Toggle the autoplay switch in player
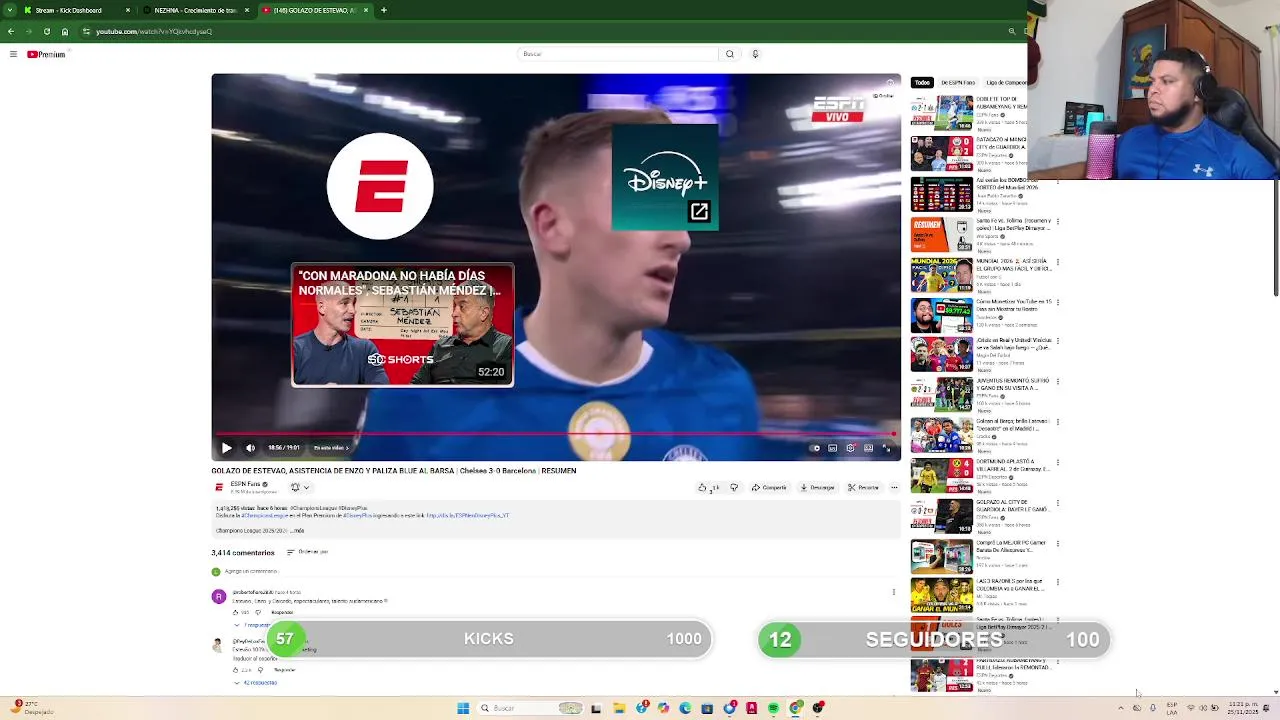Screen dimensions: 1280x720 (x=815, y=448)
